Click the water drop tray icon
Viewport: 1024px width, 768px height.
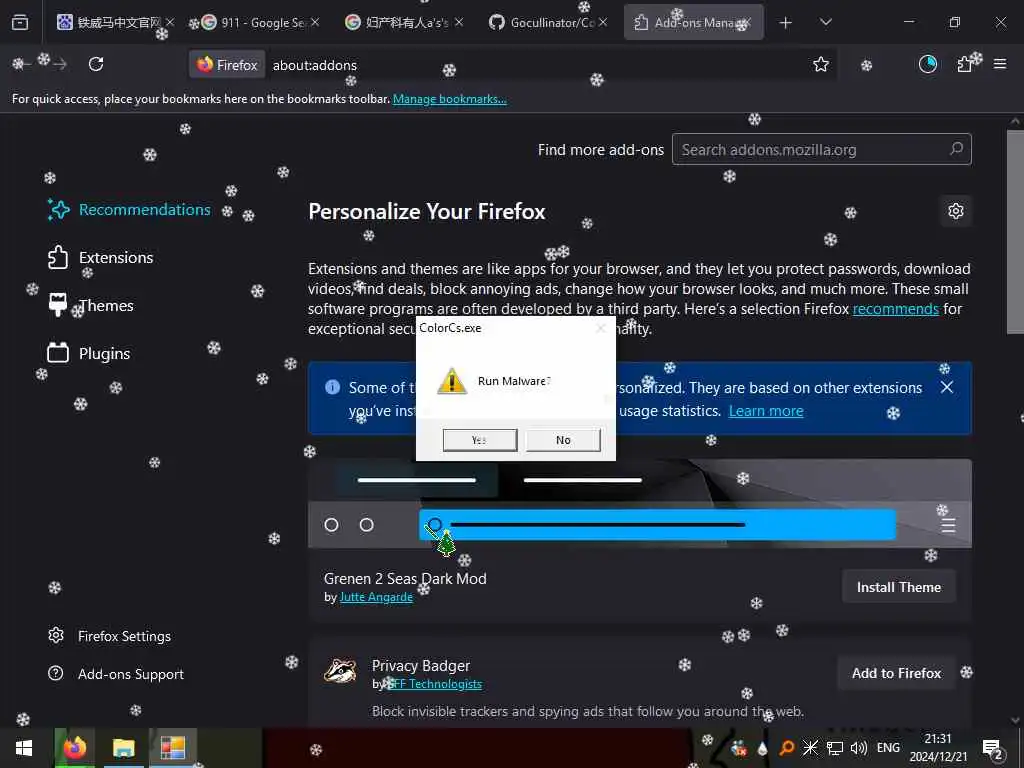tap(762, 748)
